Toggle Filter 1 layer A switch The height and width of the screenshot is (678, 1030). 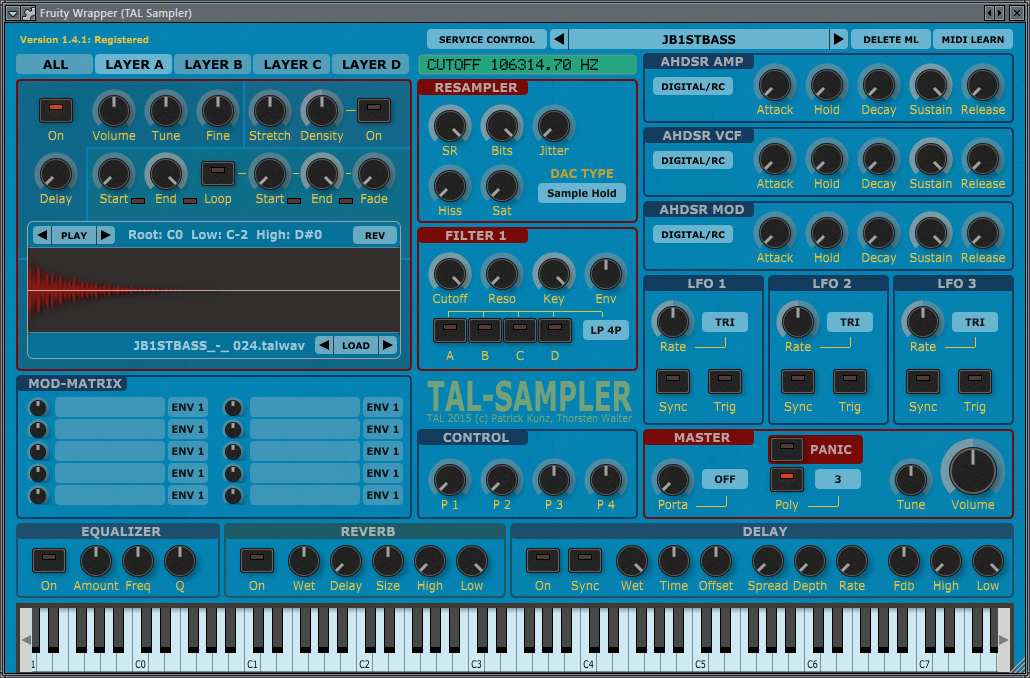pyautogui.click(x=450, y=330)
